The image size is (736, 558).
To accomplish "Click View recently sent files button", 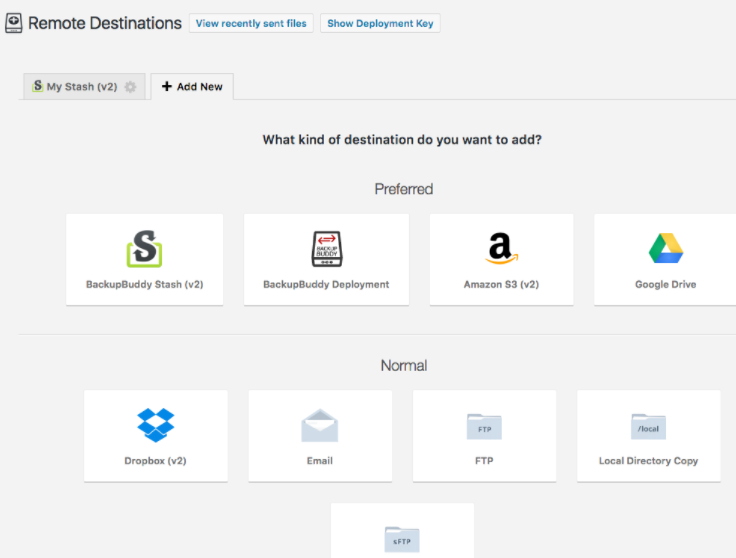I will [x=251, y=23].
